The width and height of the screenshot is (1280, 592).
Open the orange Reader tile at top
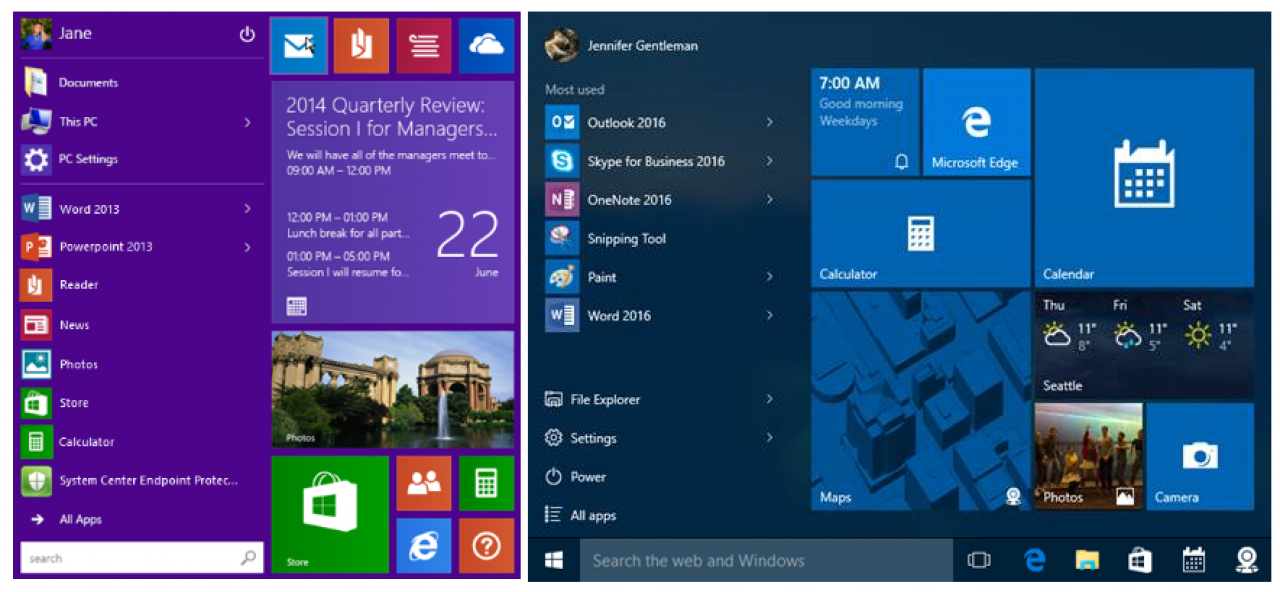(x=361, y=45)
